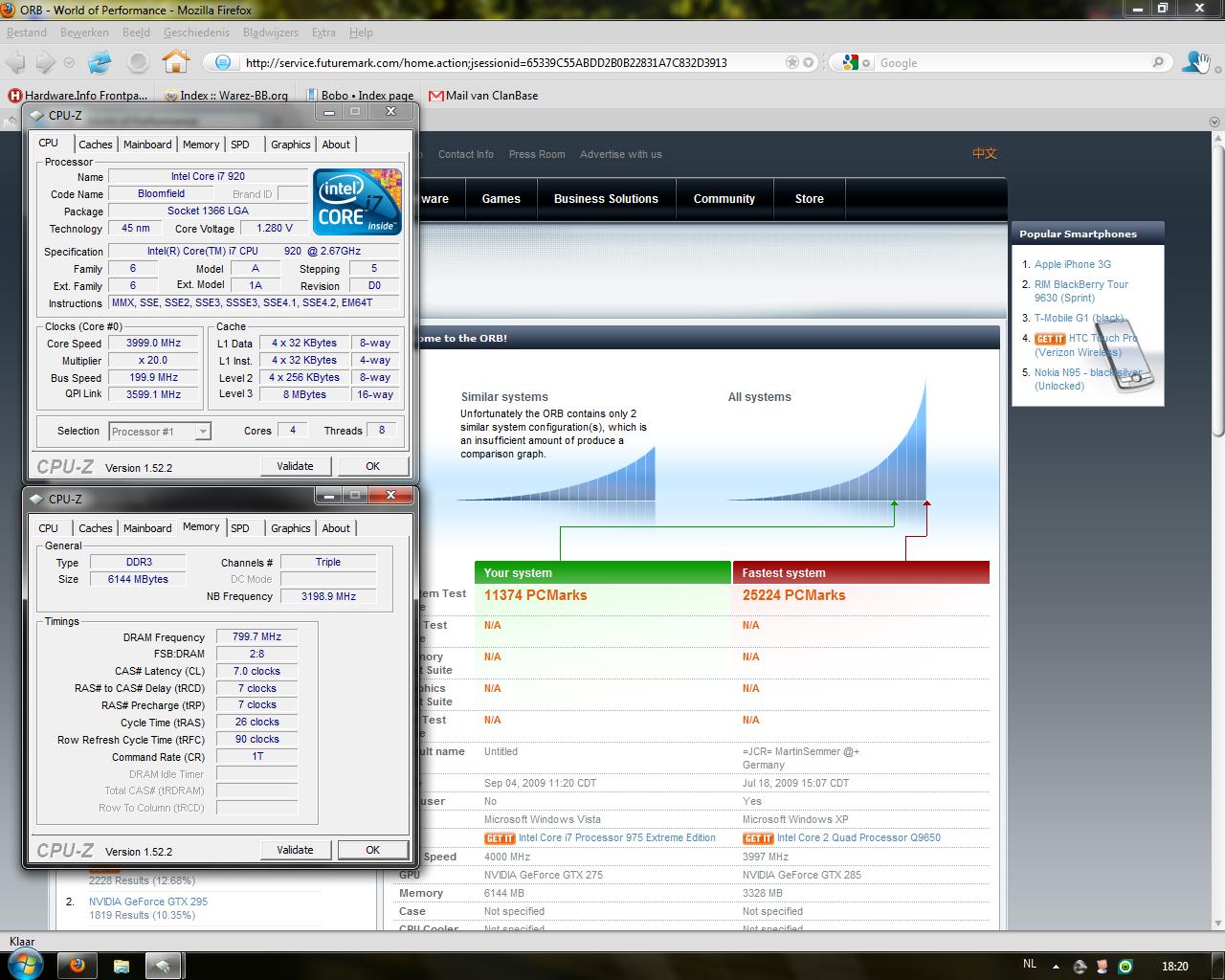Open the Community navigation item

[x=724, y=199]
